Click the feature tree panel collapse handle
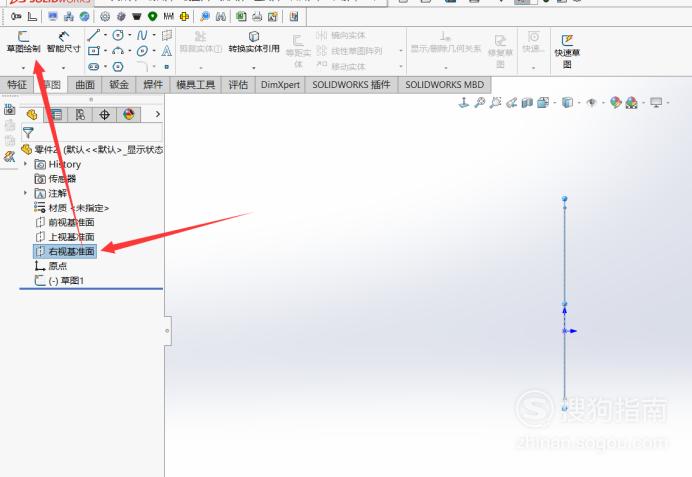This screenshot has width=692, height=477. pyautogui.click(x=167, y=331)
